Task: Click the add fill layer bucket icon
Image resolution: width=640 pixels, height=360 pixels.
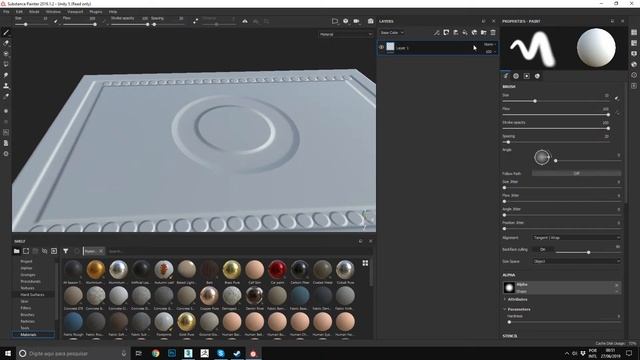Action: (465, 32)
